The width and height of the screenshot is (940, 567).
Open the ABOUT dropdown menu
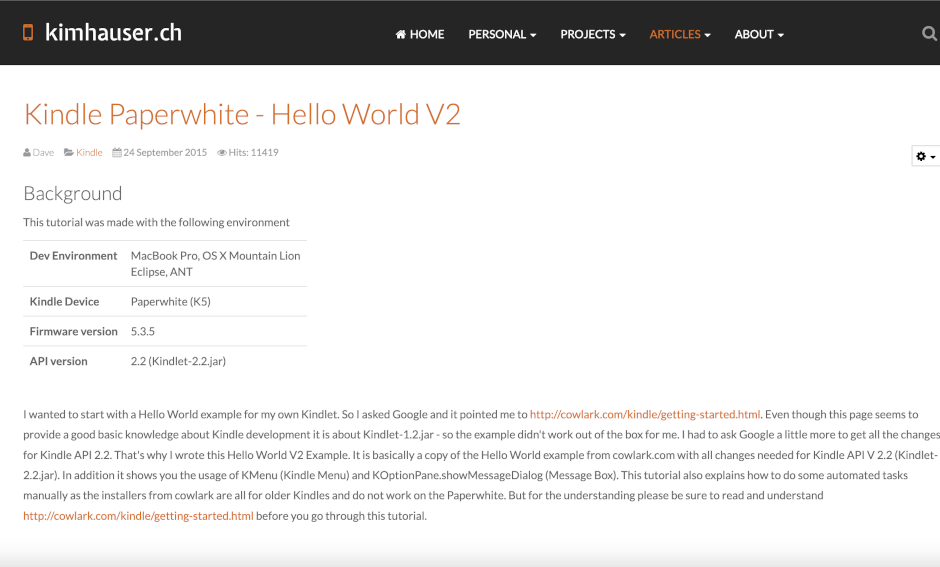click(759, 34)
